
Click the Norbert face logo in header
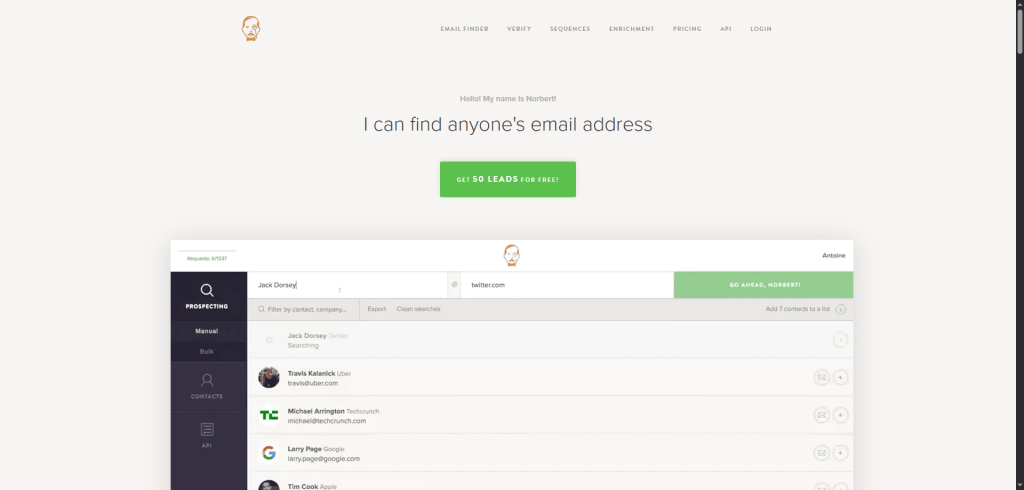click(x=251, y=29)
